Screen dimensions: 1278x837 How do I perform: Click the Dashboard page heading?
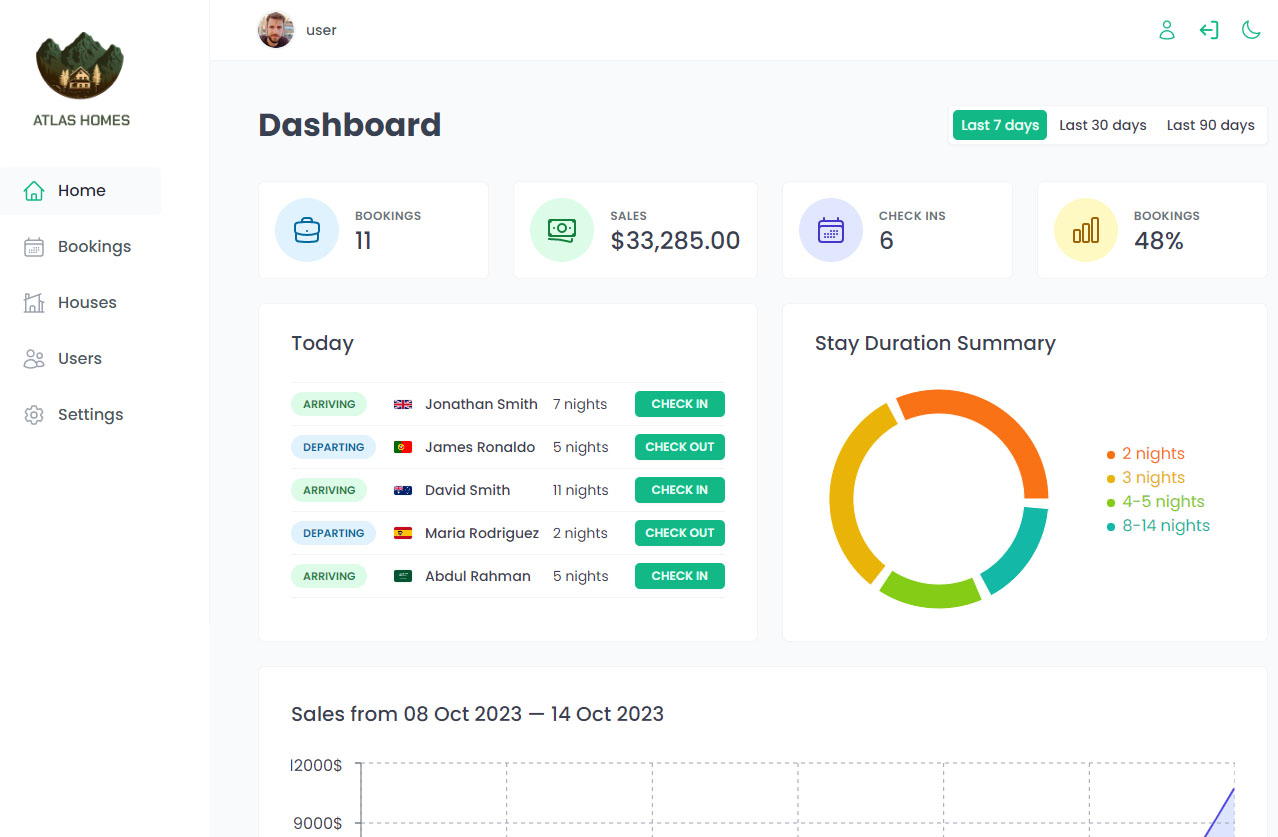(x=350, y=125)
